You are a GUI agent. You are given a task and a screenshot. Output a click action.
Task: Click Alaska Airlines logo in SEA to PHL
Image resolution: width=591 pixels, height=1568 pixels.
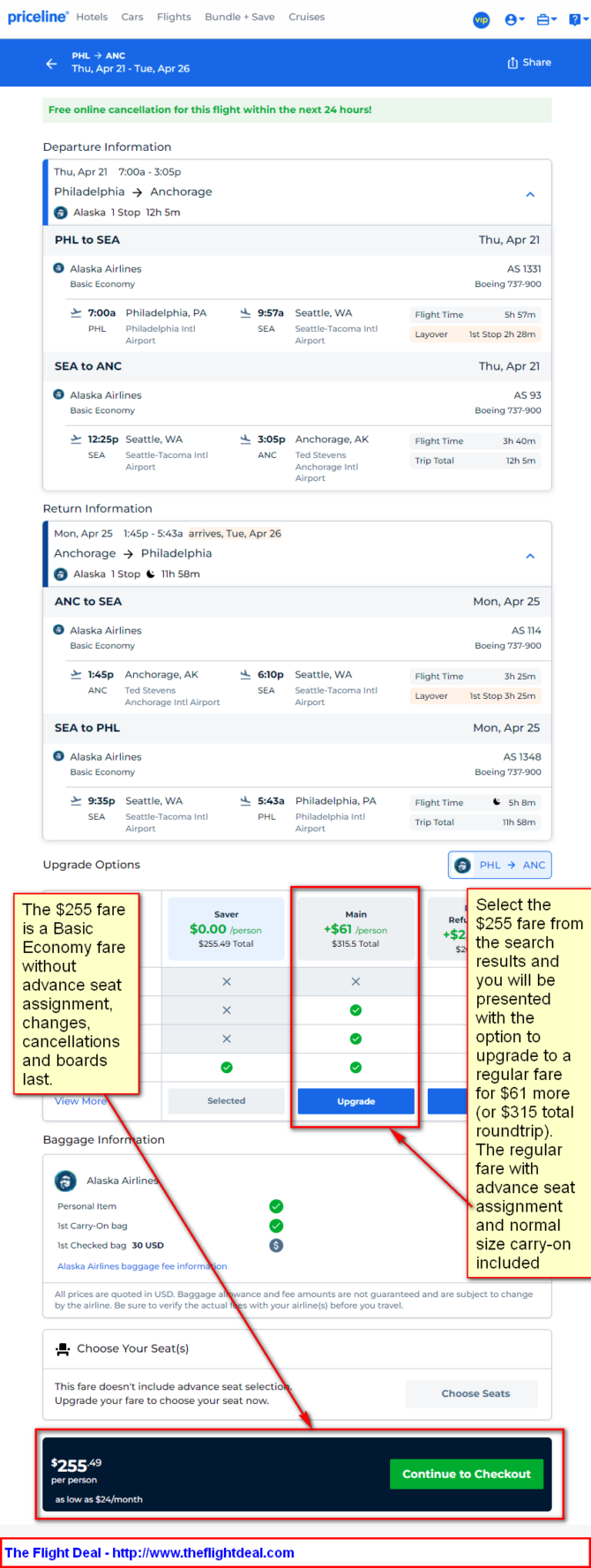(58, 756)
